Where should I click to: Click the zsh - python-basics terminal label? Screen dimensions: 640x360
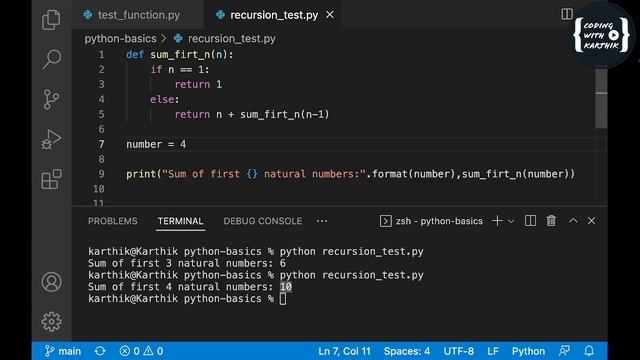pyautogui.click(x=431, y=221)
